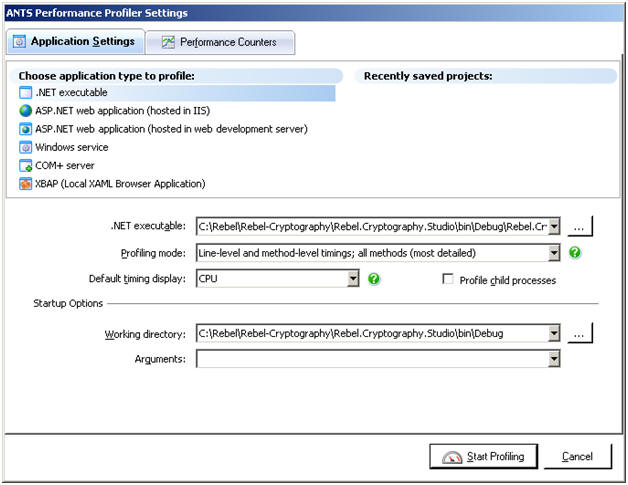Click the XBAP application icon
Viewport: 628px width, 485px height.
[x=25, y=184]
